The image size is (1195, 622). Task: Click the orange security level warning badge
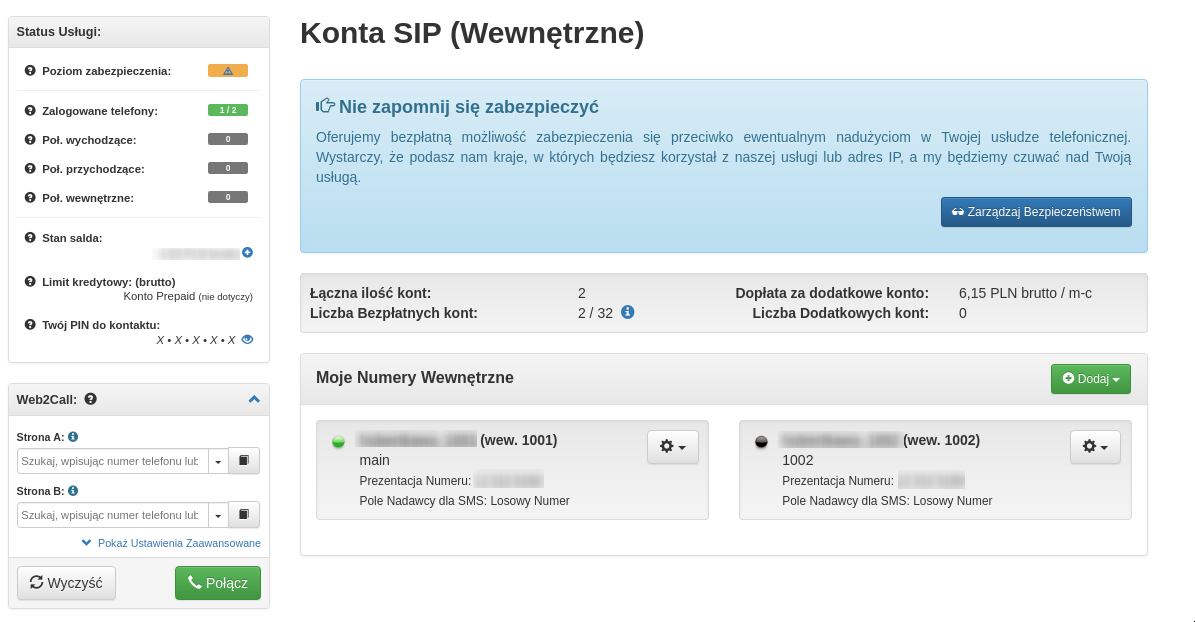pos(228,71)
